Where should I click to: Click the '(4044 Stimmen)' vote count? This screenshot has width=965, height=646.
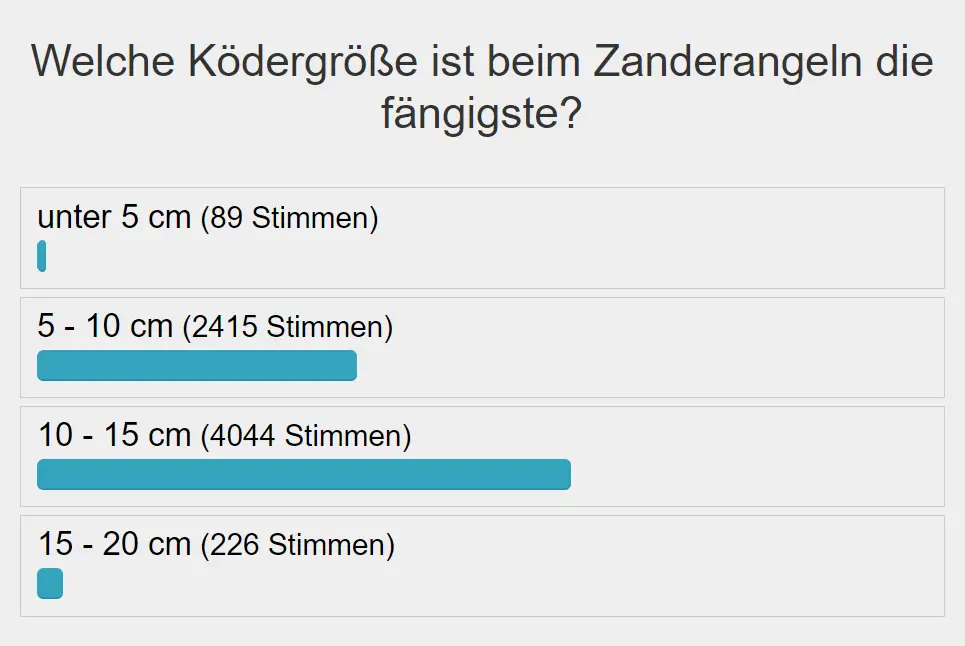click(306, 436)
